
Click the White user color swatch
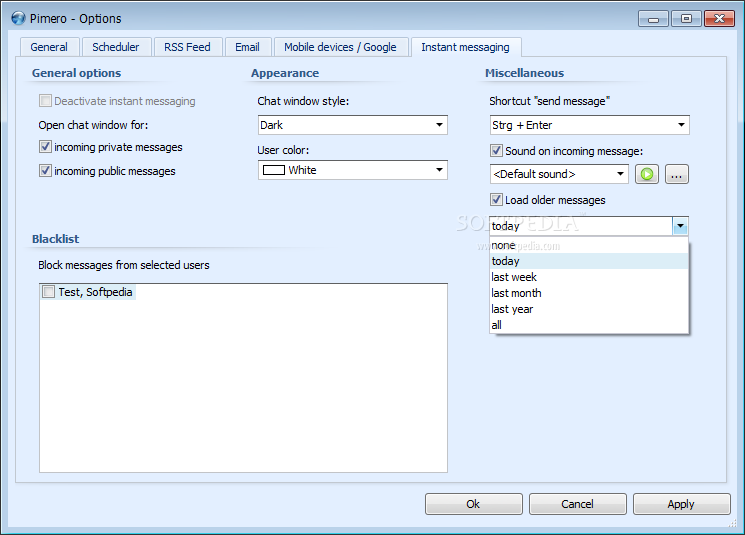274,170
